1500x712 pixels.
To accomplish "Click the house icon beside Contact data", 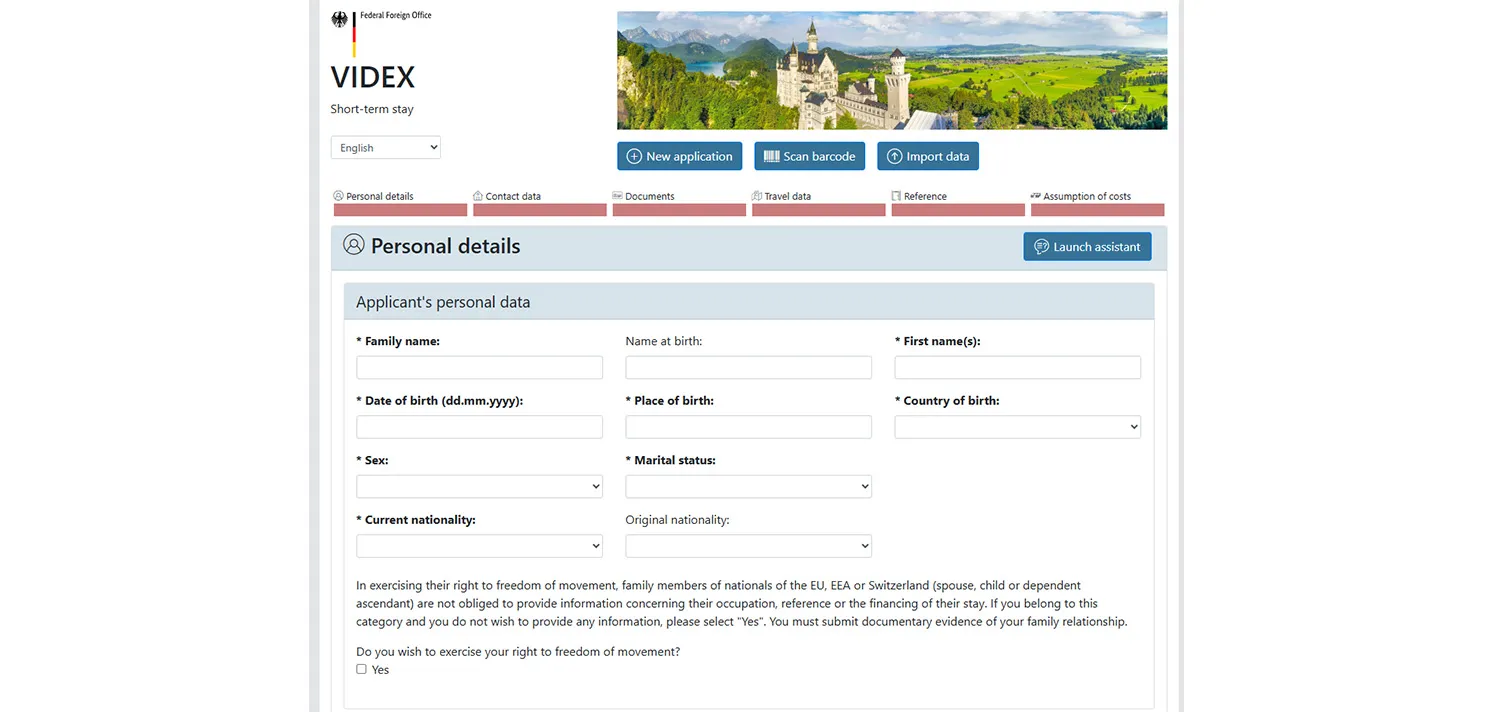I will (x=478, y=196).
